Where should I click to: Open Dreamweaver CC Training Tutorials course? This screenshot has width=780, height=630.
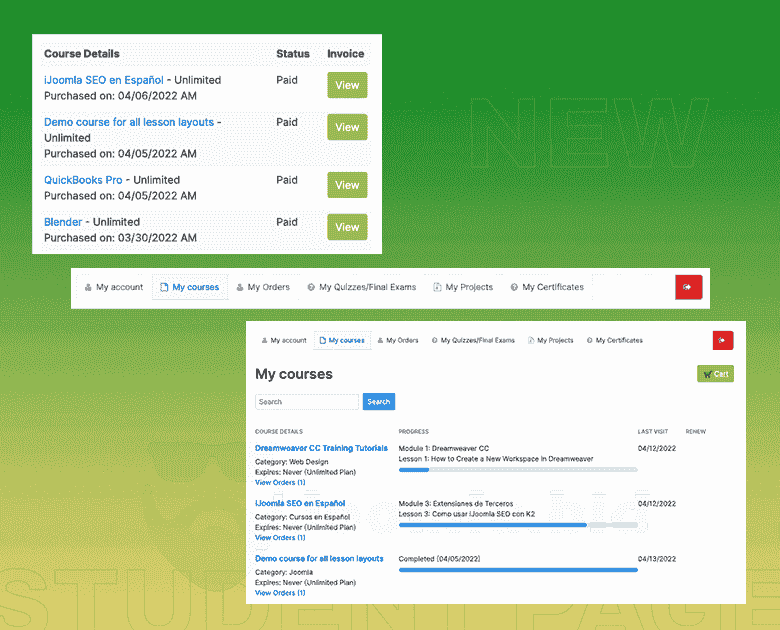click(x=321, y=448)
